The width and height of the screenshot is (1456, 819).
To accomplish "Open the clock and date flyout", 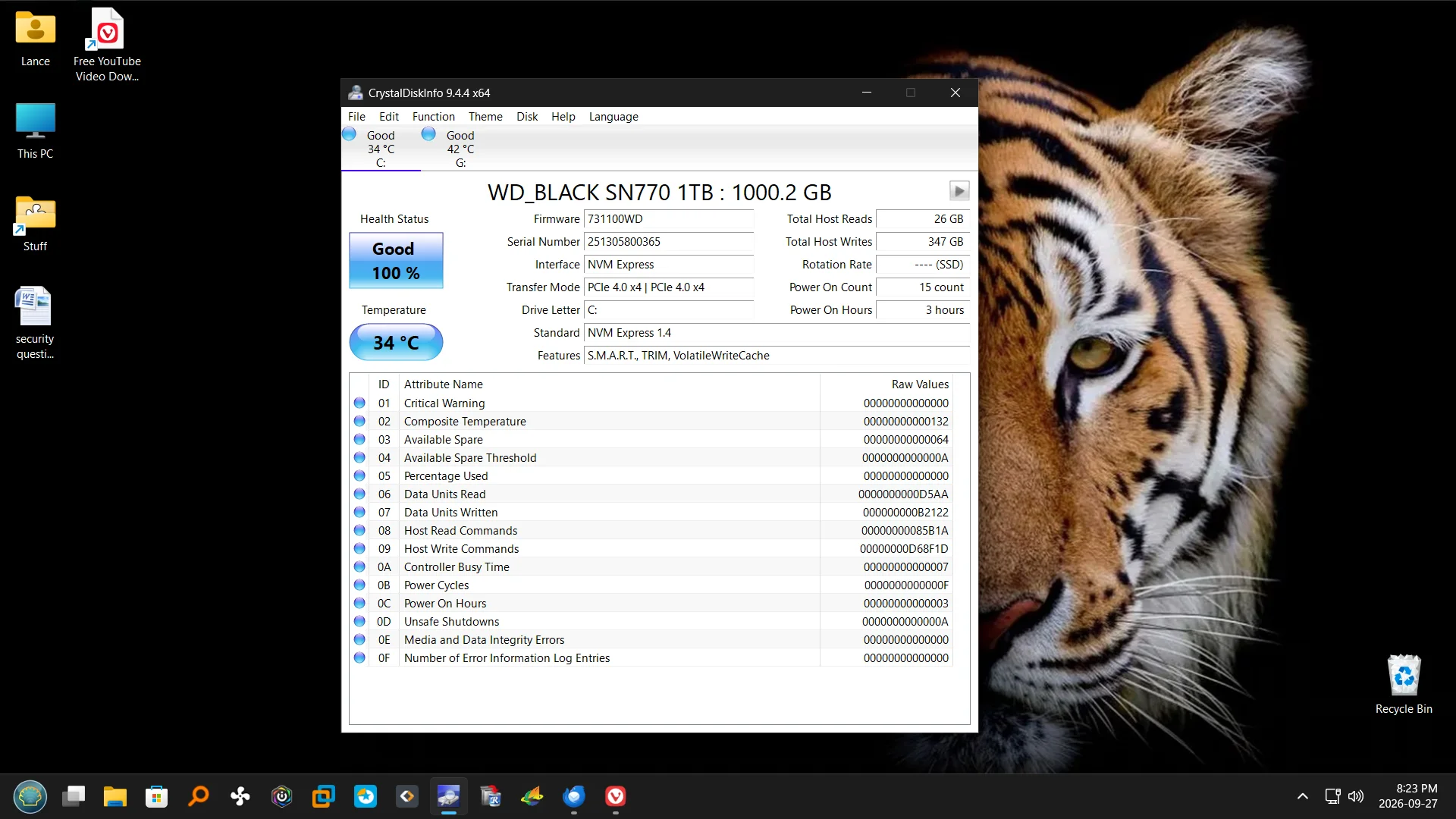I will pyautogui.click(x=1408, y=796).
